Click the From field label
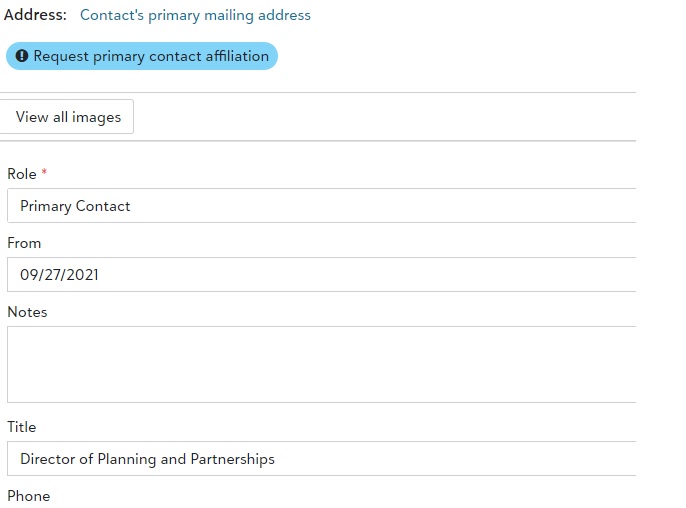The image size is (686, 508). click(24, 243)
